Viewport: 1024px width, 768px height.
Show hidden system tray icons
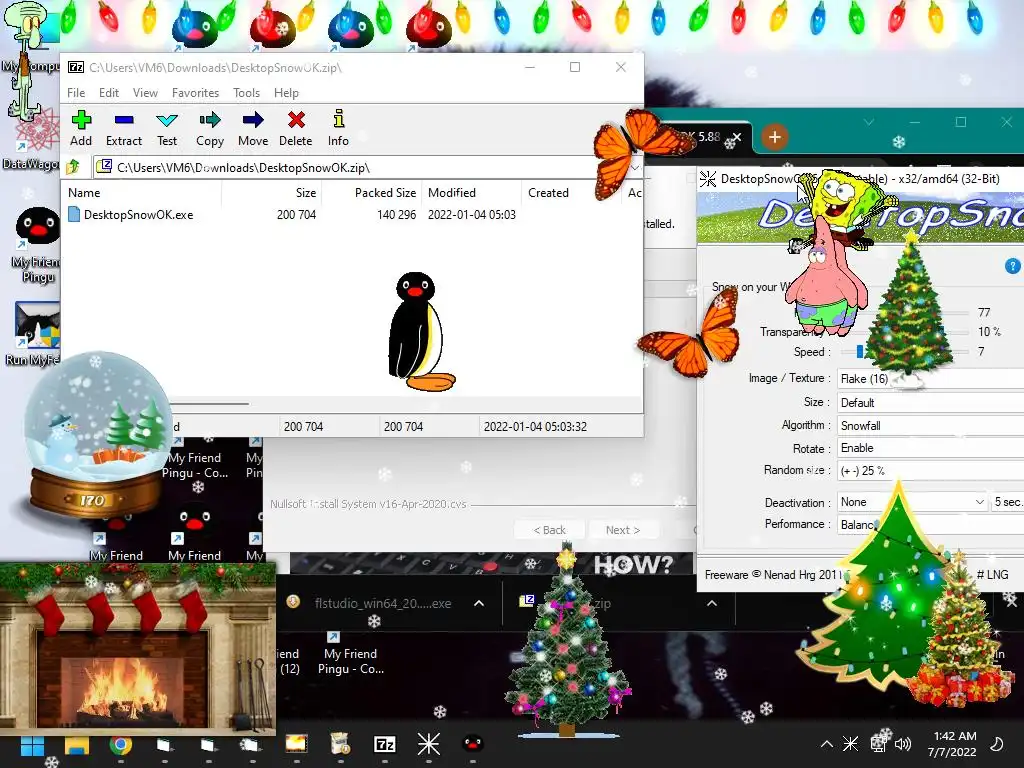click(826, 744)
